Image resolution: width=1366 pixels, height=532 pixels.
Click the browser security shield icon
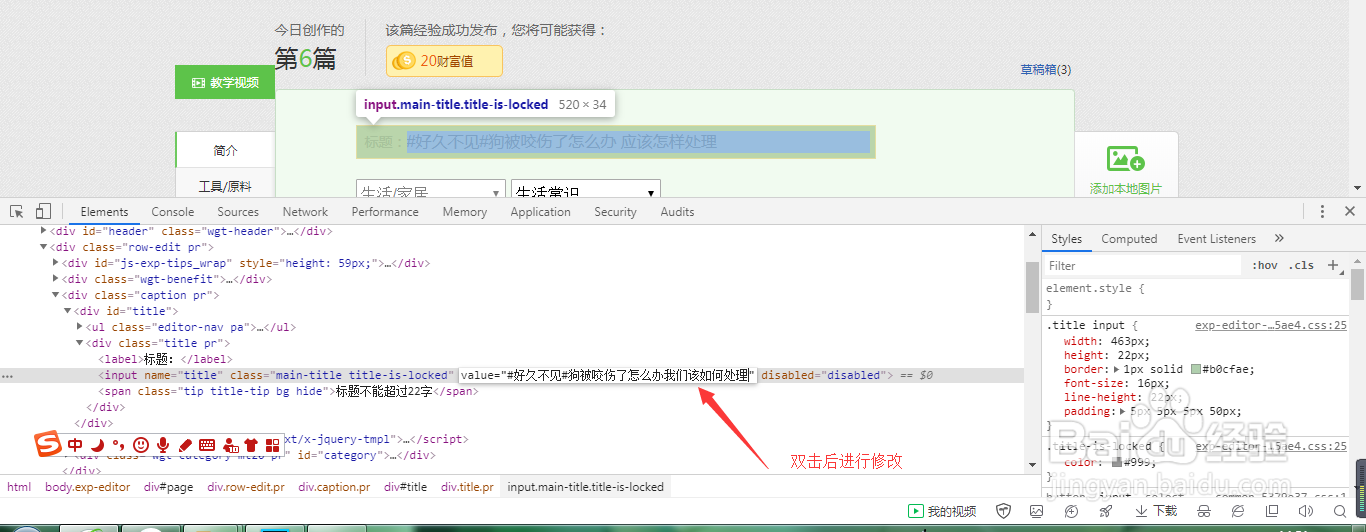click(x=1004, y=511)
